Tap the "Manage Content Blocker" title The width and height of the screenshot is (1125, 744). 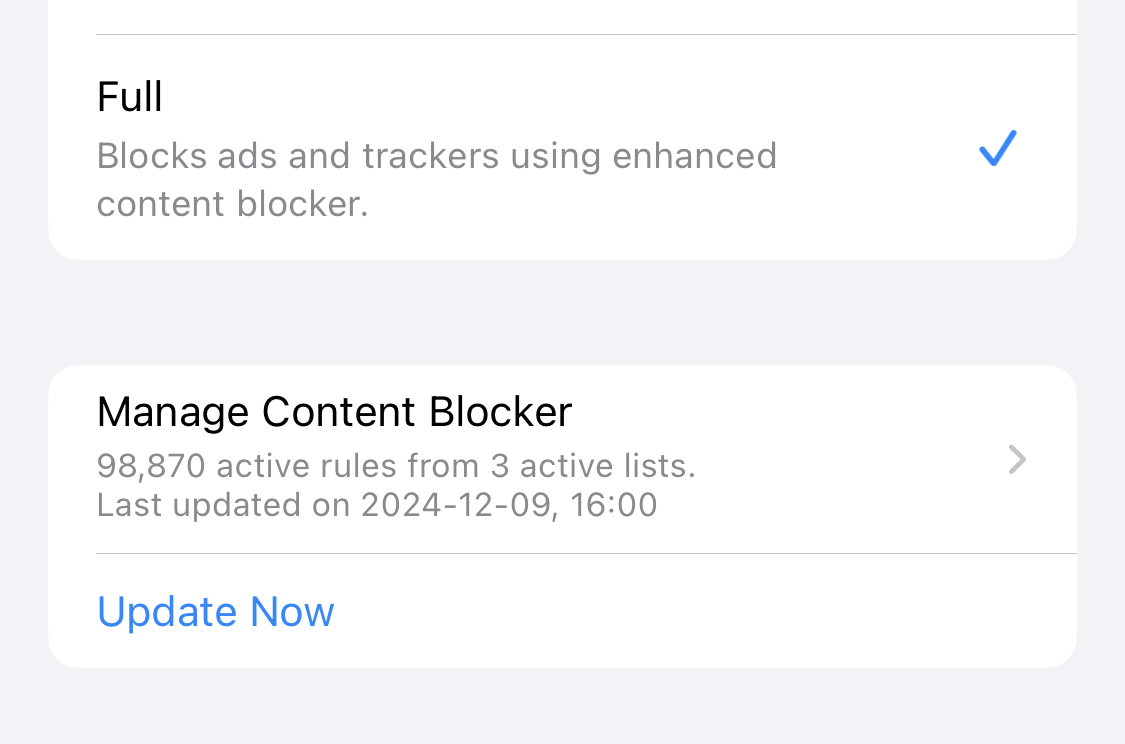point(334,412)
